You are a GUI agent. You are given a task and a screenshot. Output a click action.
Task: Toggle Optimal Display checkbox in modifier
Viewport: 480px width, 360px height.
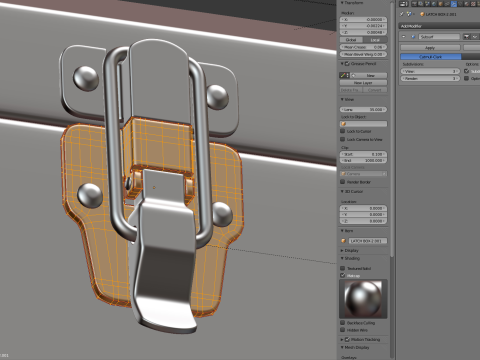click(466, 78)
